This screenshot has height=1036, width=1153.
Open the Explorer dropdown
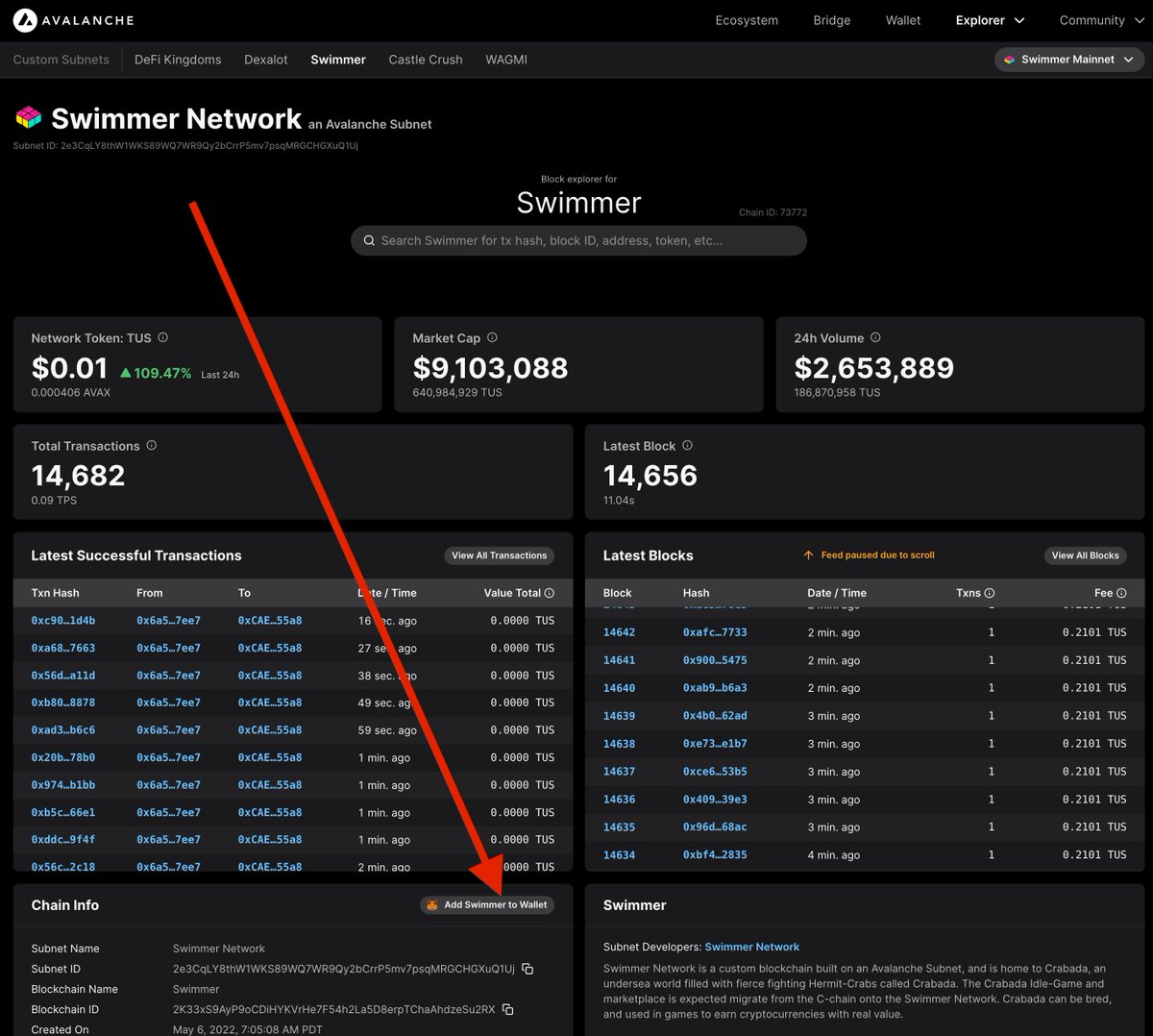[x=990, y=20]
